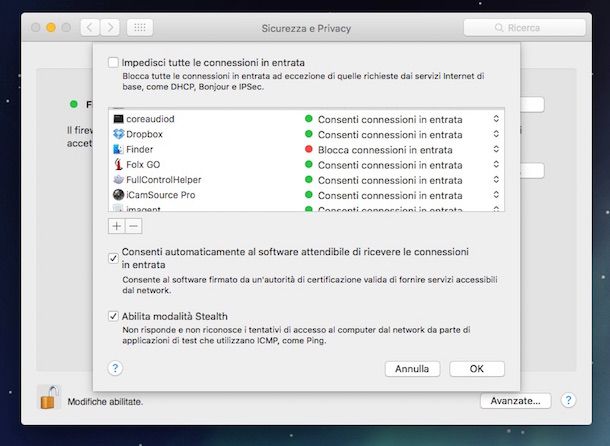This screenshot has height=446, width=610.
Task: Open connection dropdown for iCamSource Pro
Action: [496, 195]
